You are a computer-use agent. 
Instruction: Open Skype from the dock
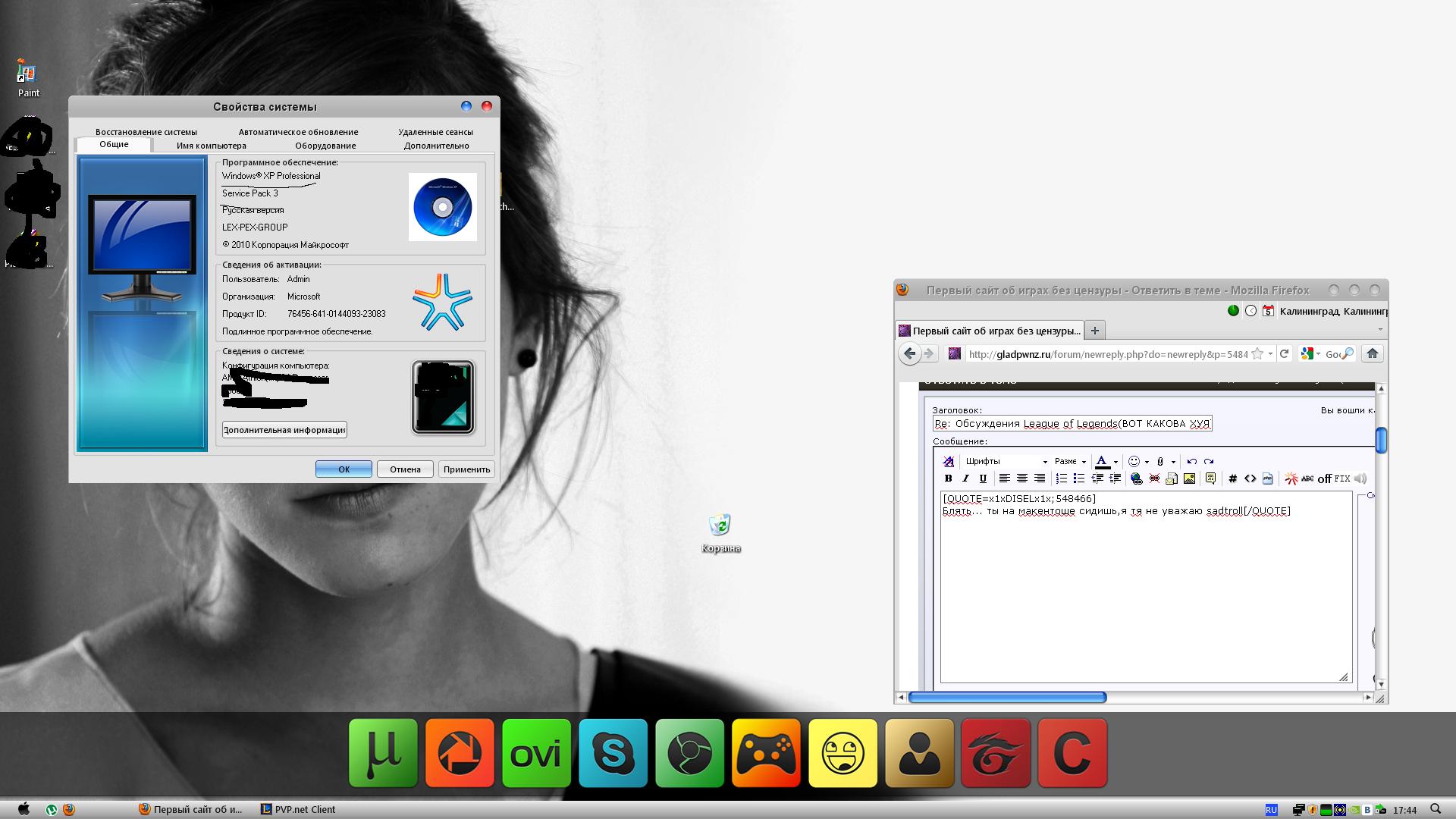pyautogui.click(x=613, y=753)
